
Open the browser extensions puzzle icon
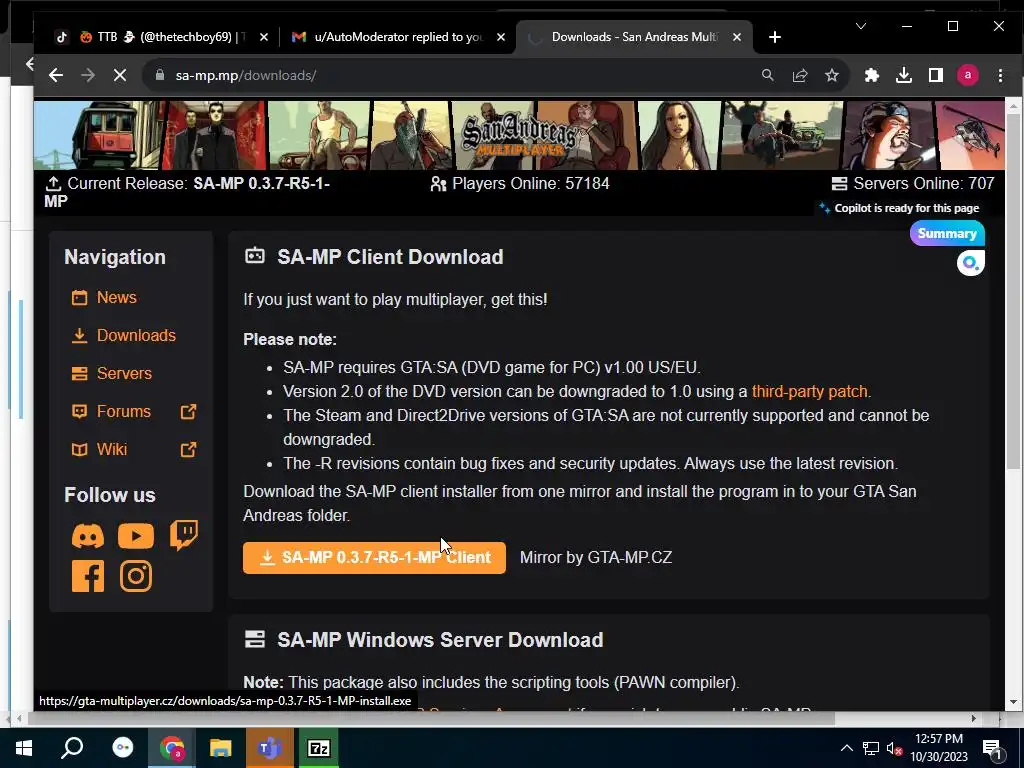pos(872,75)
